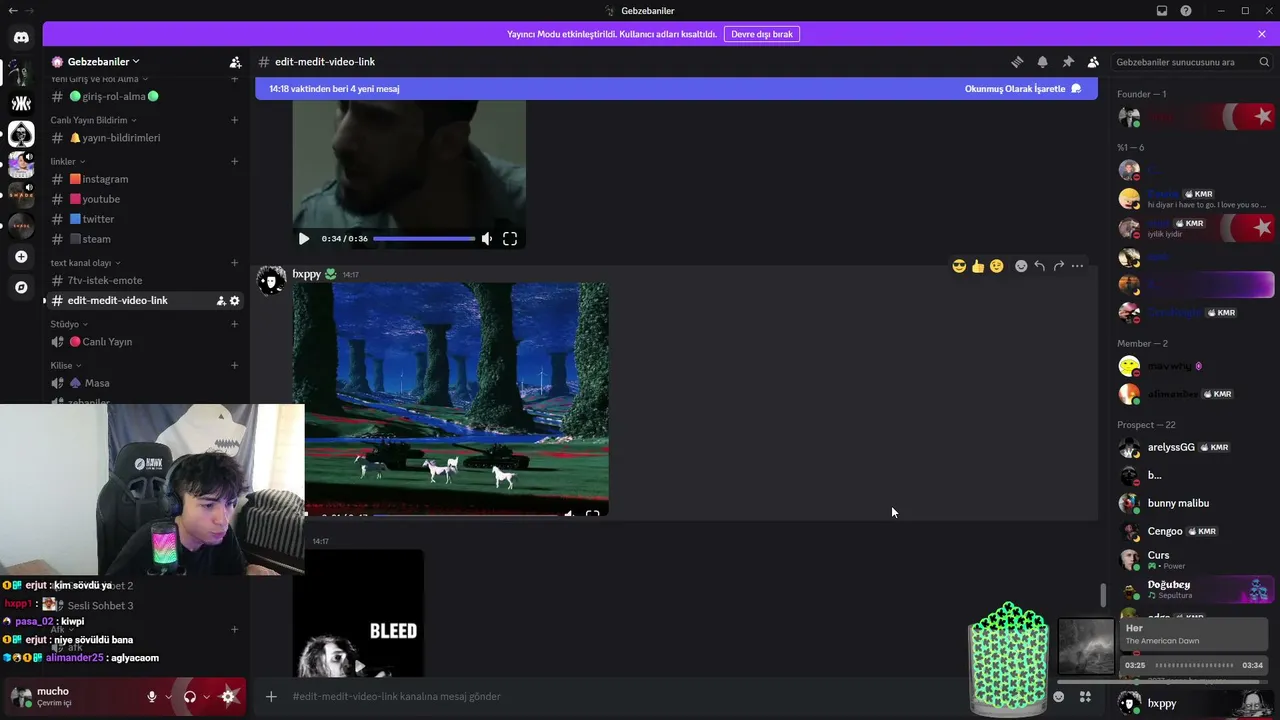Screen dimensions: 1280x720
Task: Invite members to edit-medit-video-link channel
Action: pyautogui.click(x=221, y=300)
